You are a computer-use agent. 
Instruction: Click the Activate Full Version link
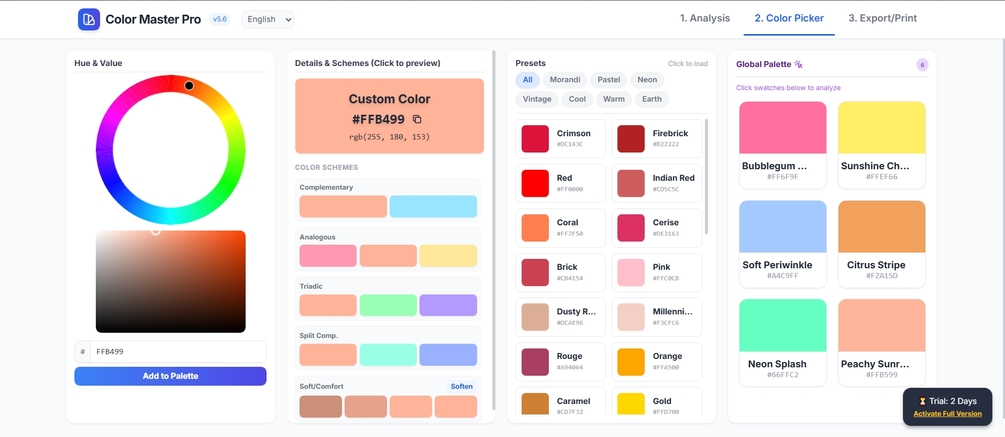click(x=947, y=414)
